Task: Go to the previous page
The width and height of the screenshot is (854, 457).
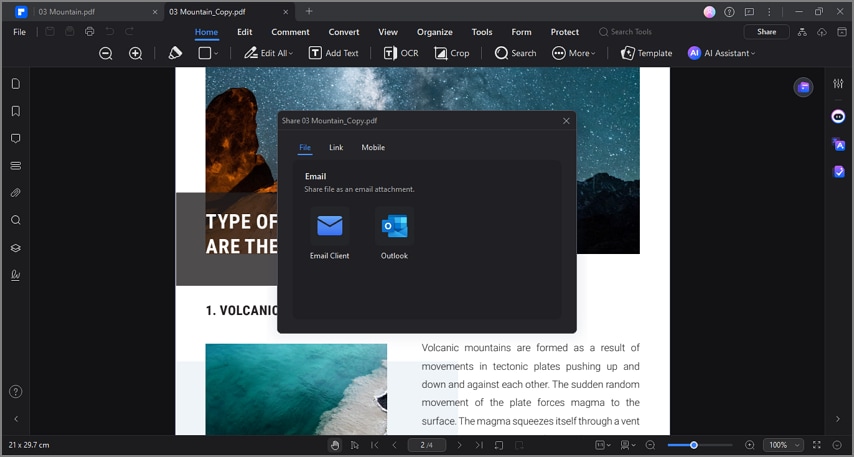Action: pyautogui.click(x=394, y=445)
